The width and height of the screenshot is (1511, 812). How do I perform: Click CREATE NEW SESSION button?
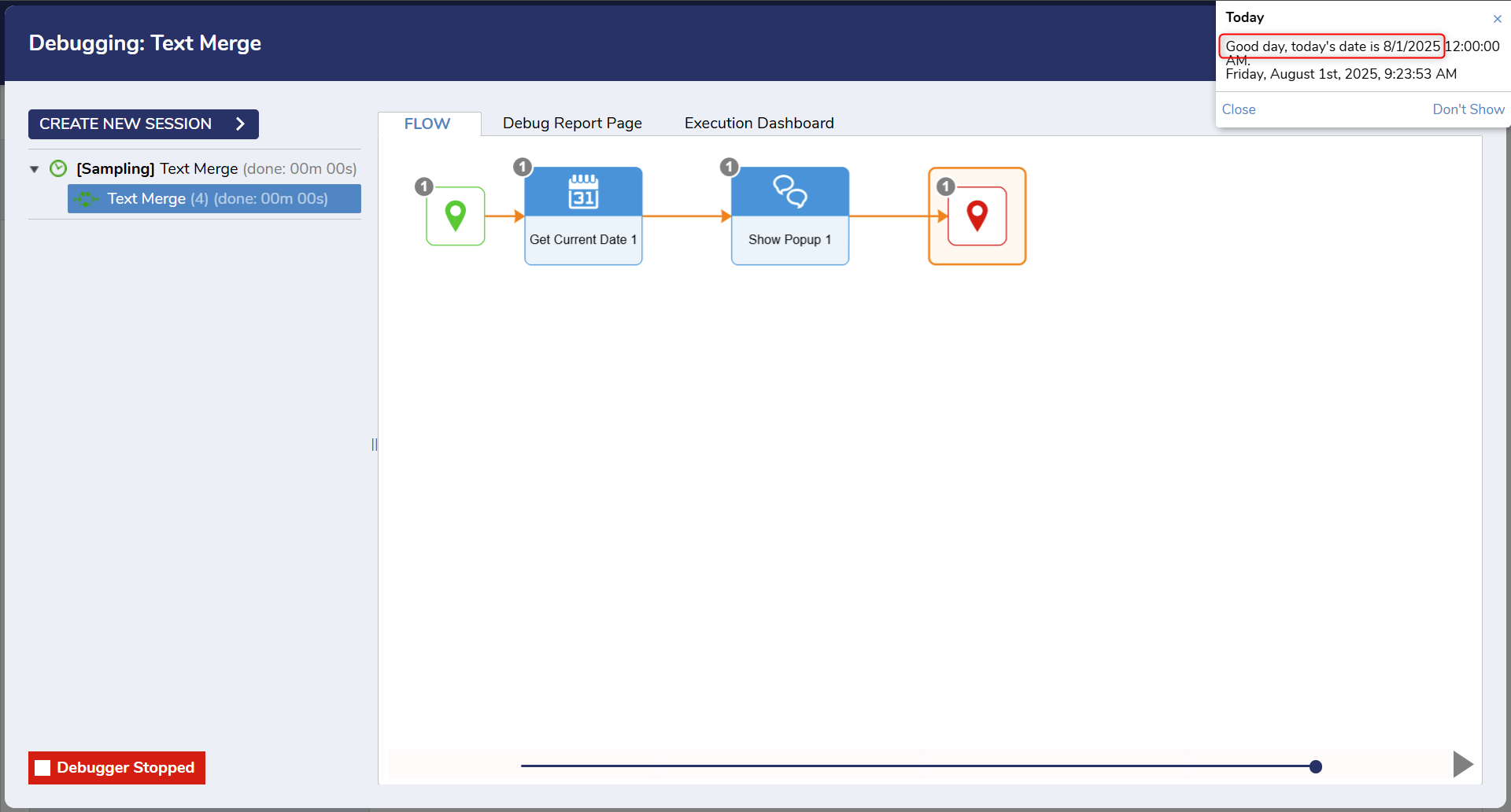(143, 124)
